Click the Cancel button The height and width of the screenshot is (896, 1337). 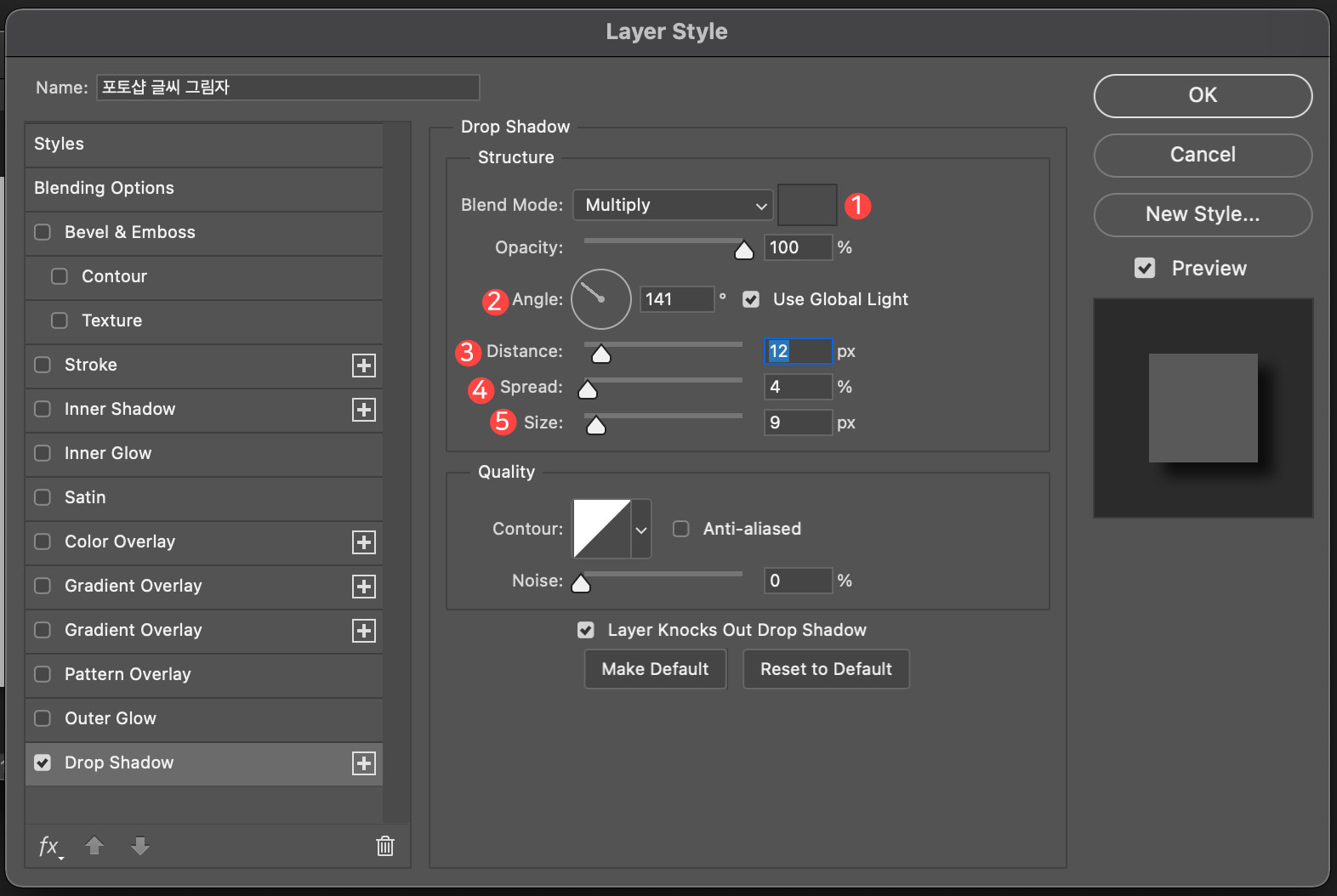click(x=1203, y=155)
